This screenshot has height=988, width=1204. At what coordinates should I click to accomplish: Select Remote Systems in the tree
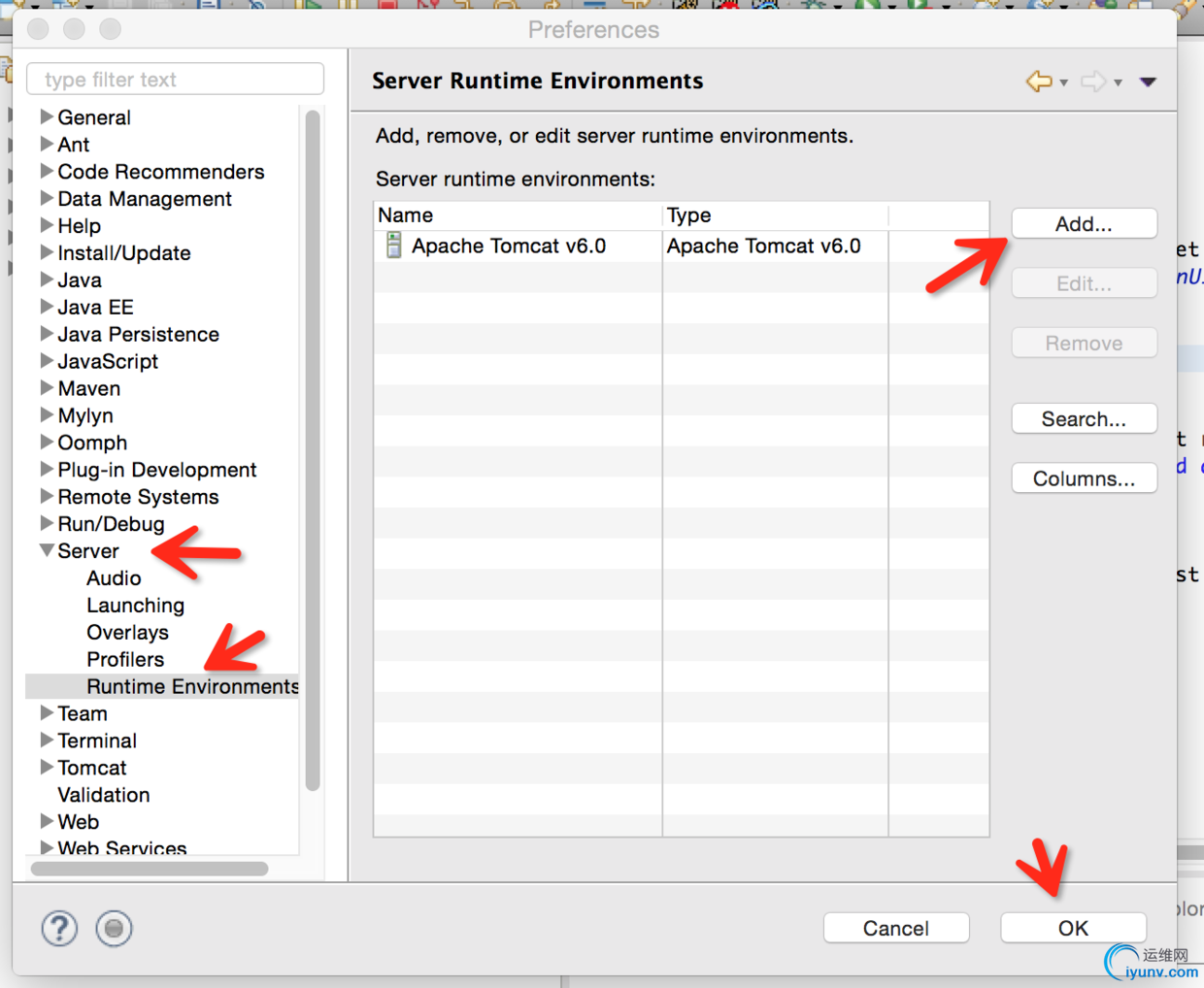[x=138, y=497]
